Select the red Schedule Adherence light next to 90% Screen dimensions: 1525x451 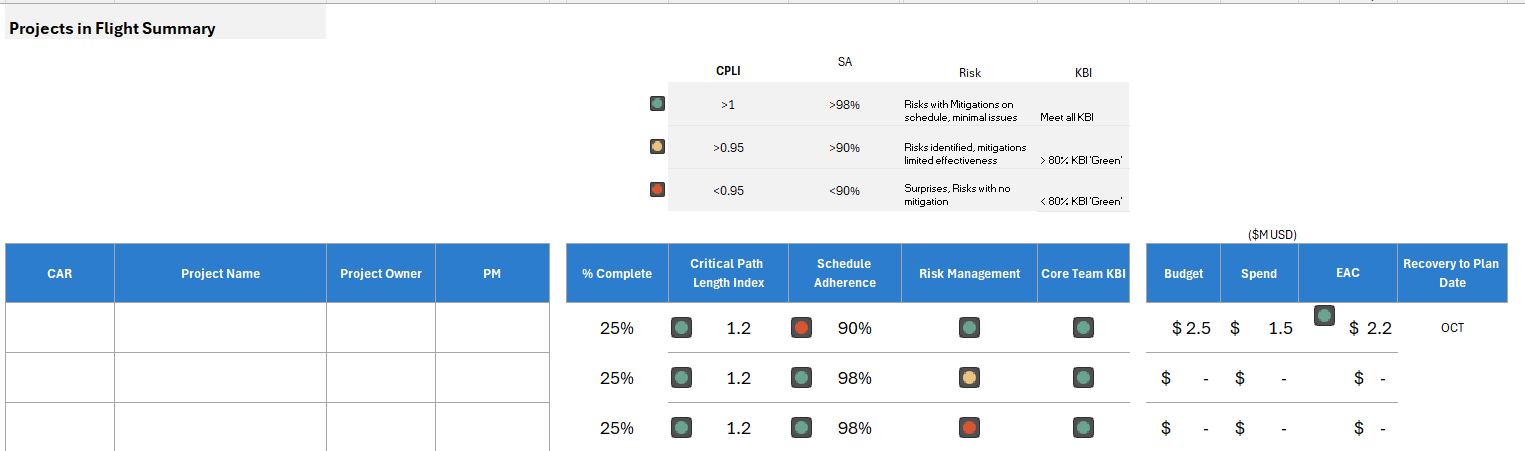(x=801, y=327)
